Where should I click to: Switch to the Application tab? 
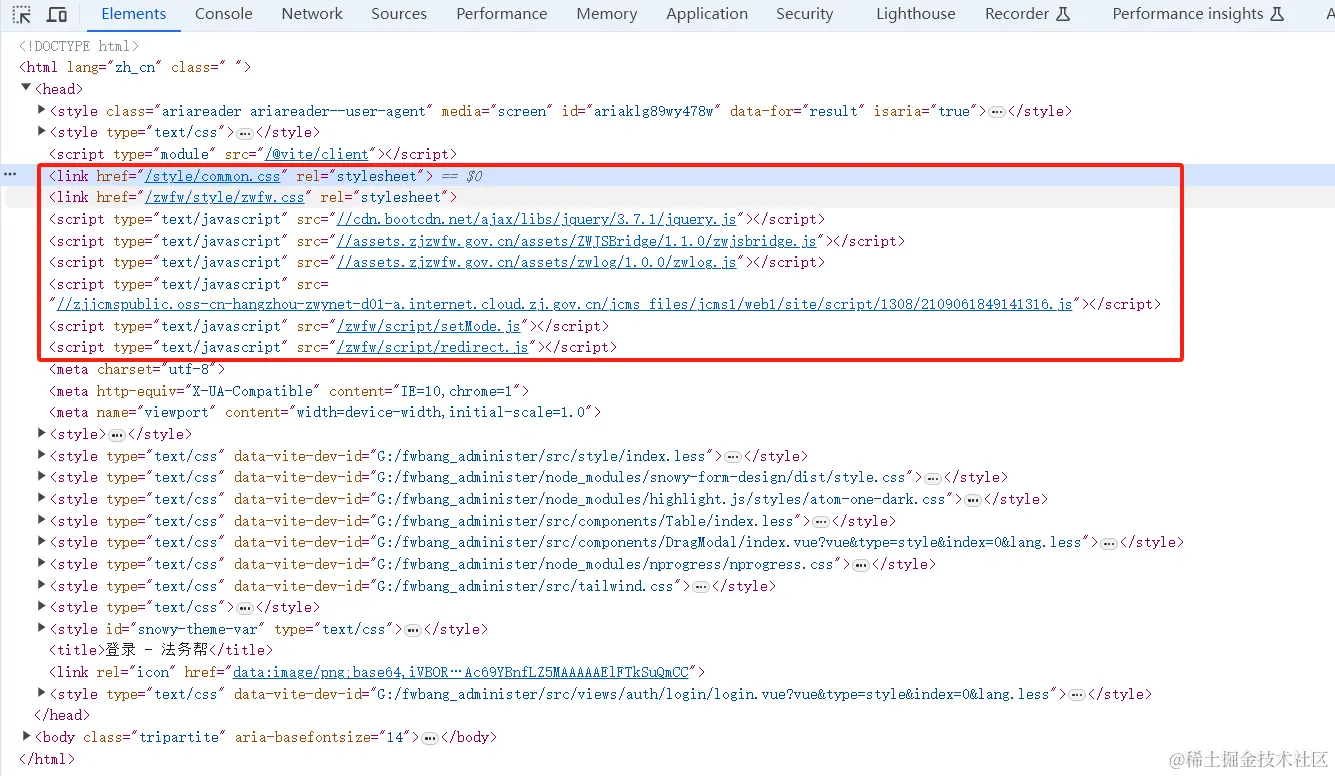click(x=707, y=14)
